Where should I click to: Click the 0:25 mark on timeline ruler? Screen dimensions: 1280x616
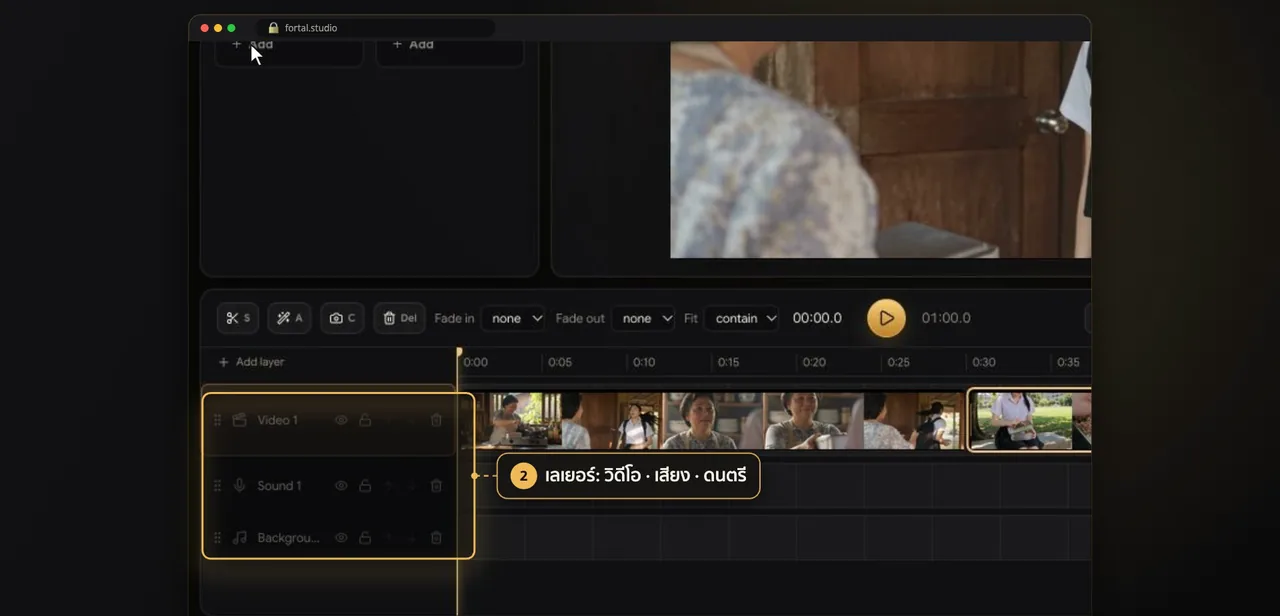tap(899, 362)
